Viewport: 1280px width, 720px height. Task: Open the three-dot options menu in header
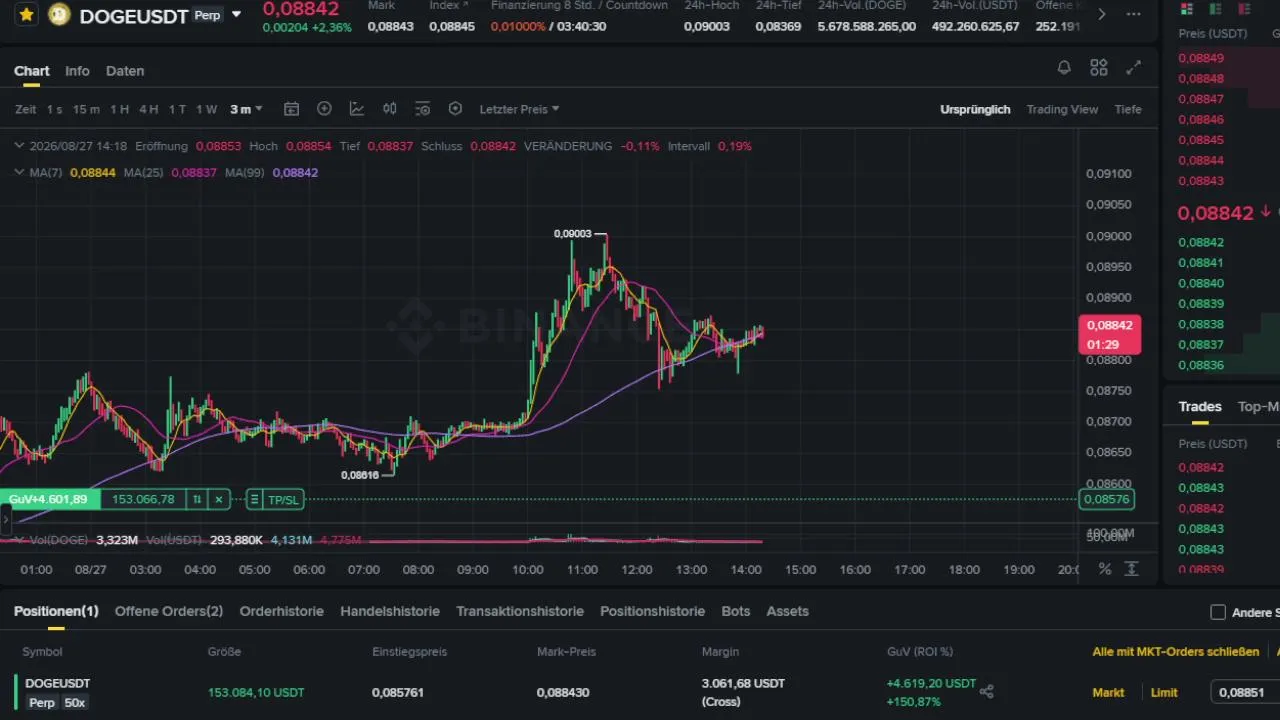tap(1133, 14)
